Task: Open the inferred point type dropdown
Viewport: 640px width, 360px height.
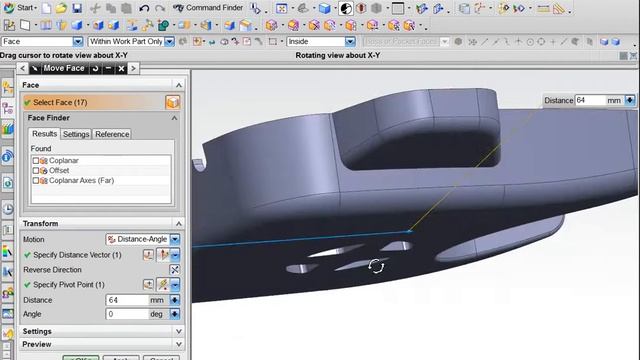Action: pos(175,284)
